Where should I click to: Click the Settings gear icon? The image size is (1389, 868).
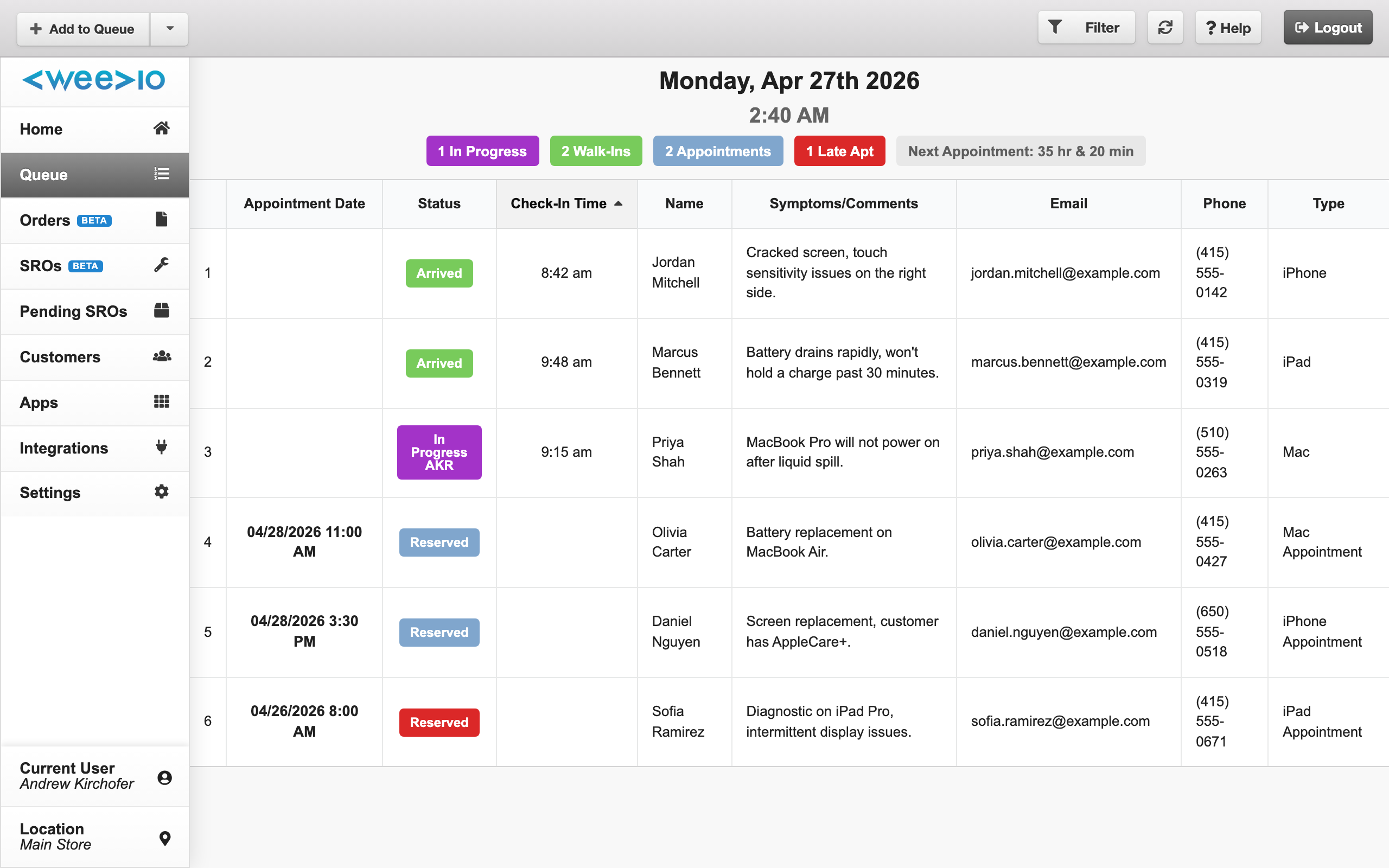(x=161, y=492)
